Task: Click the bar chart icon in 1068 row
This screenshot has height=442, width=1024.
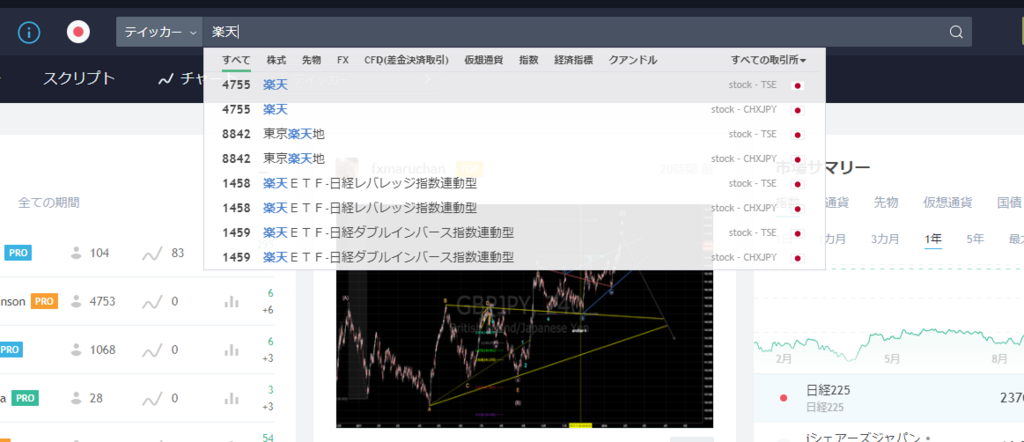Action: 231,350
